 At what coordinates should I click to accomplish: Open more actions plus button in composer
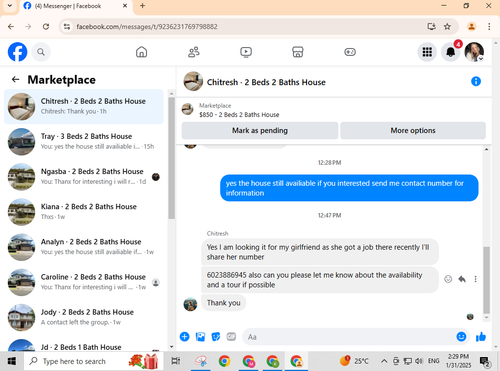coord(184,337)
